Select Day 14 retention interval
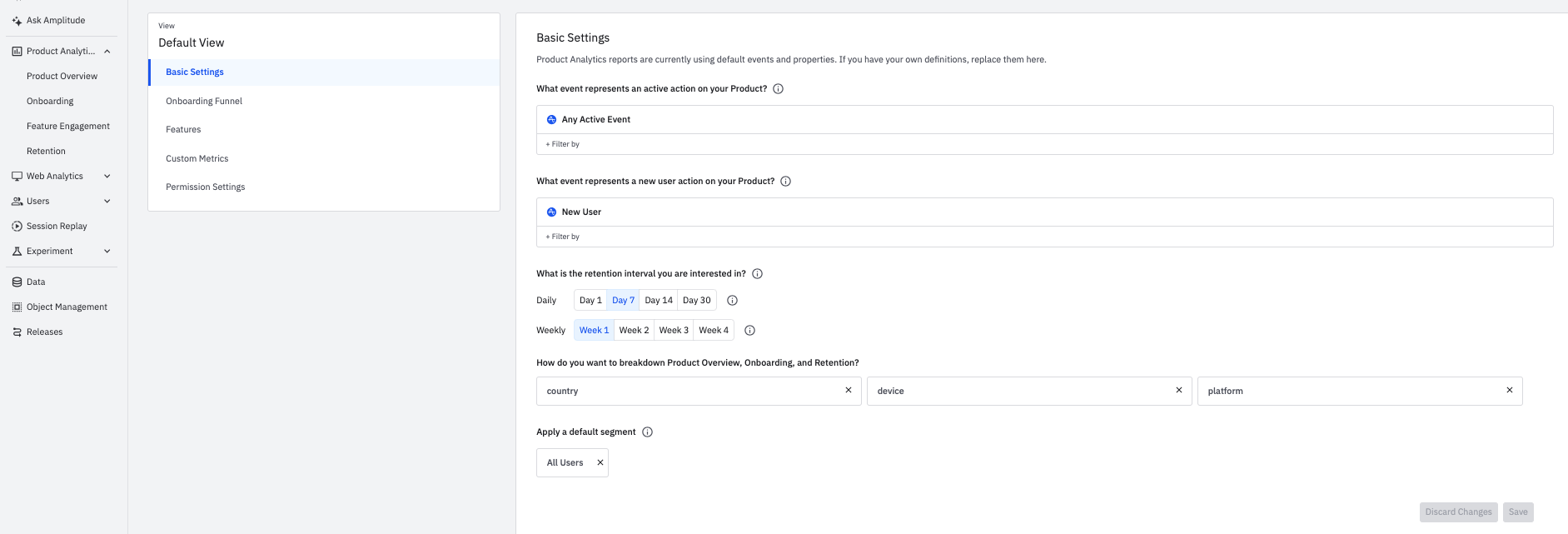The width and height of the screenshot is (1568, 534). click(659, 300)
